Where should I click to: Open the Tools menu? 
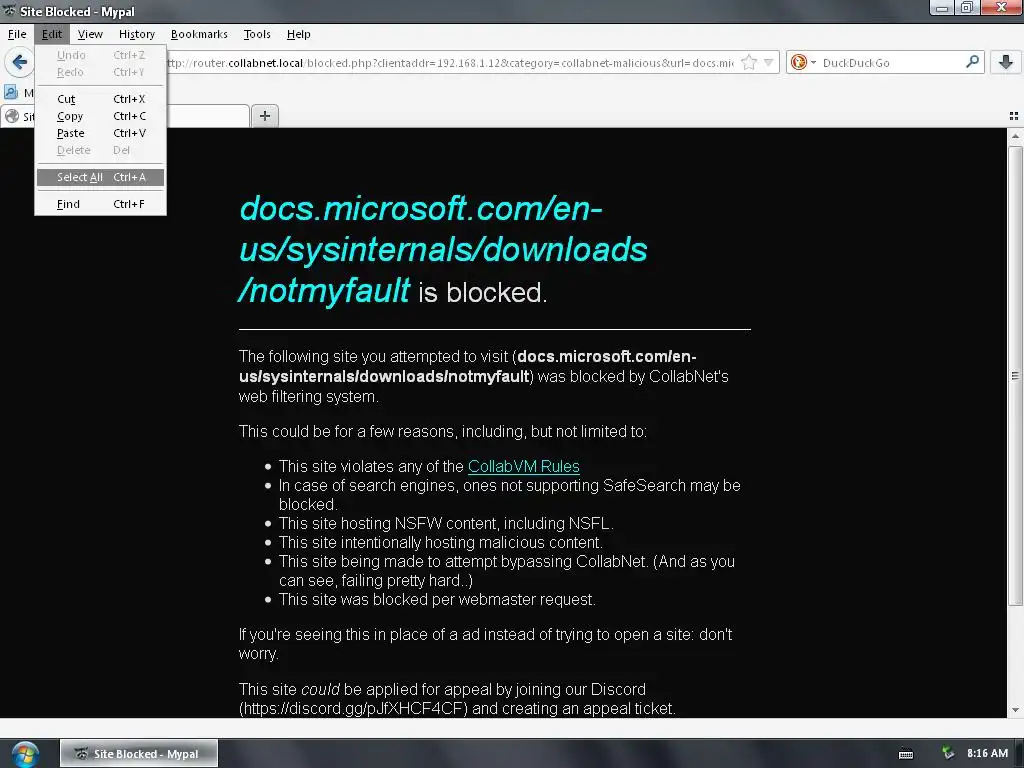[257, 34]
